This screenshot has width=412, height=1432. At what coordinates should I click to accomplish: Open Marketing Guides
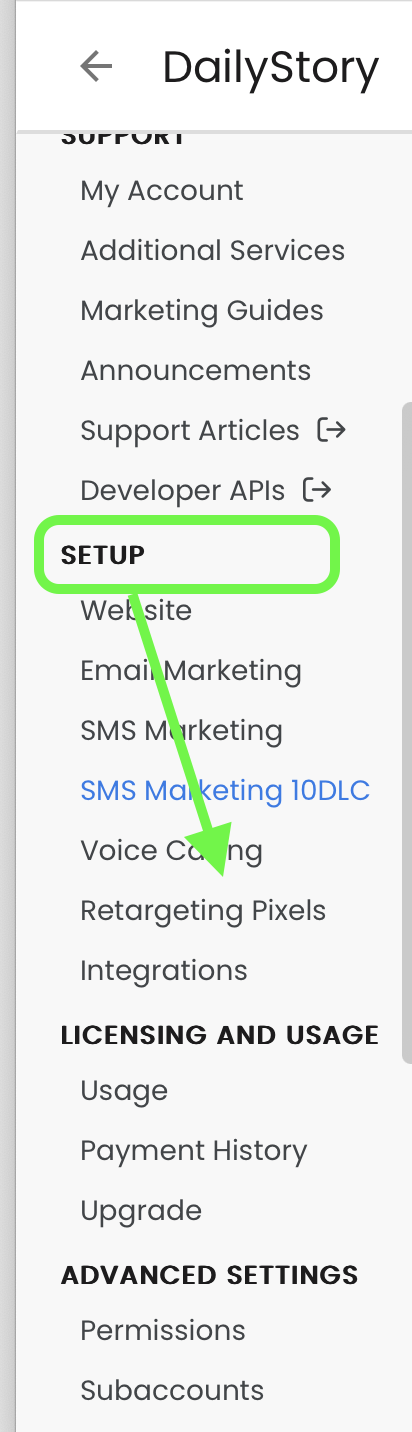202,310
